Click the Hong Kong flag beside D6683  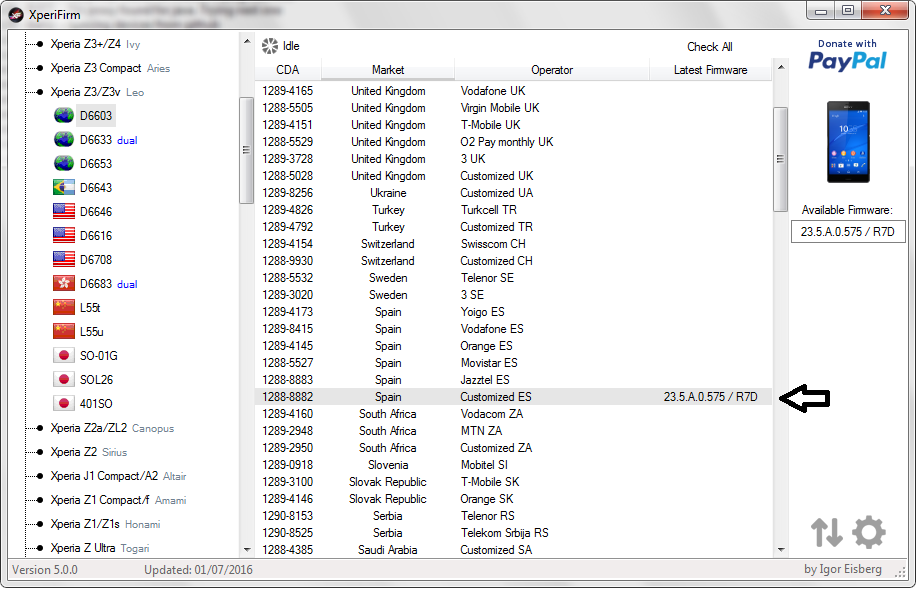(64, 284)
